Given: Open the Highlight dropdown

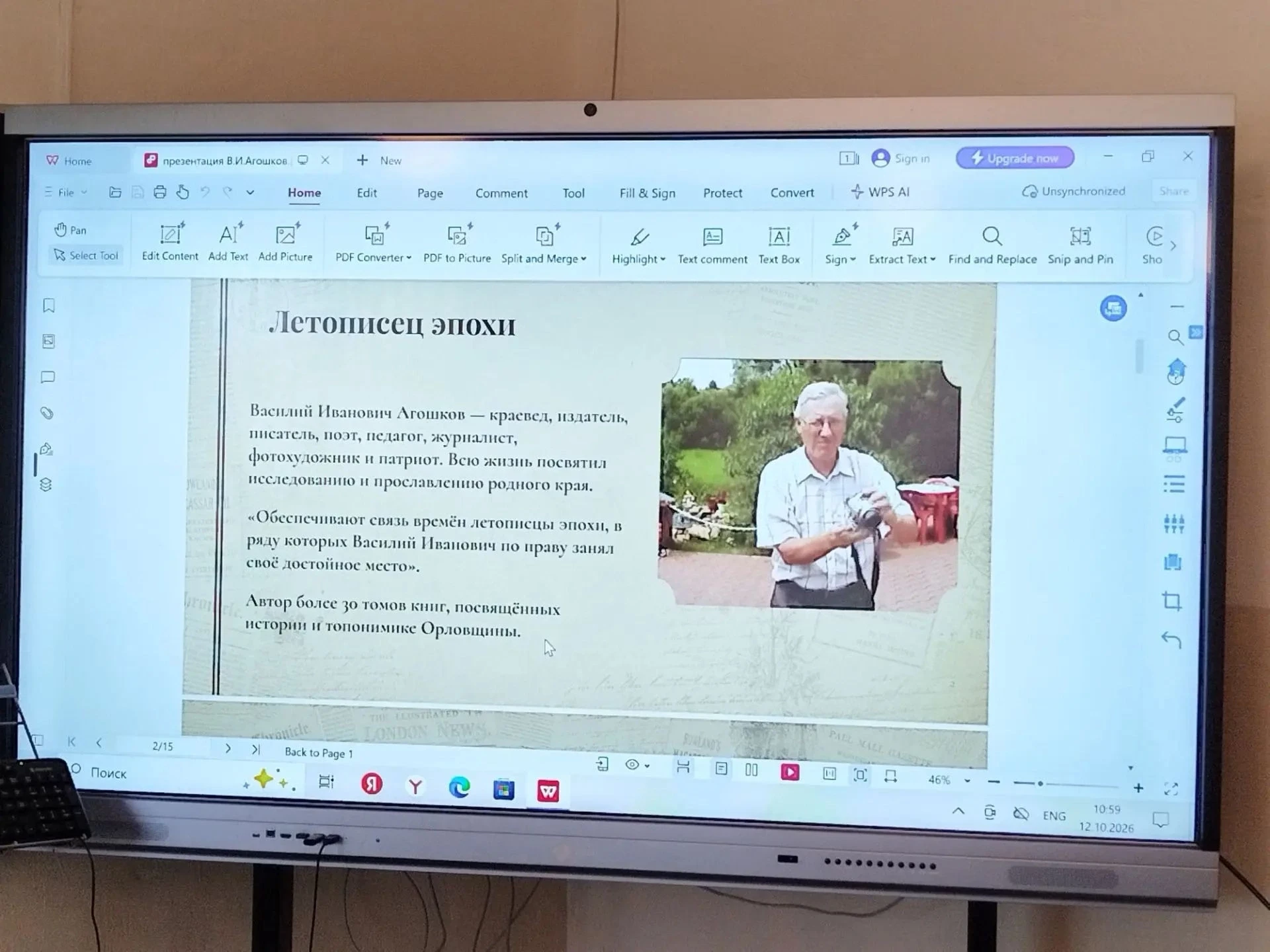Looking at the screenshot, I should 638,245.
